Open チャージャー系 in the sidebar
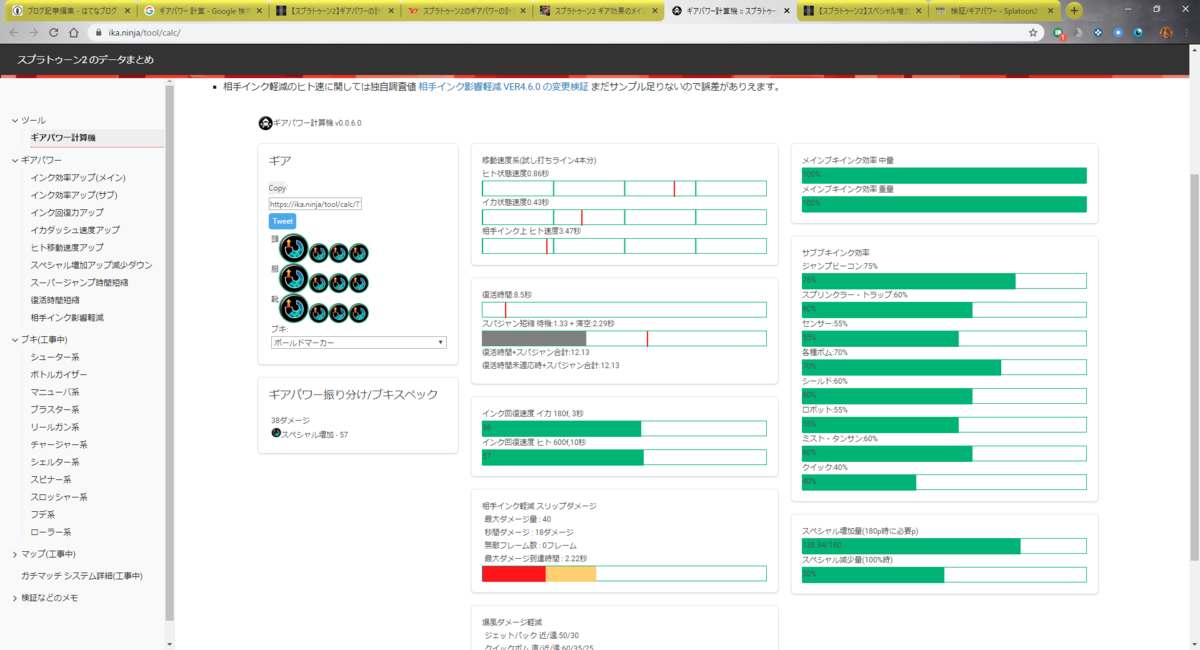 coord(59,444)
